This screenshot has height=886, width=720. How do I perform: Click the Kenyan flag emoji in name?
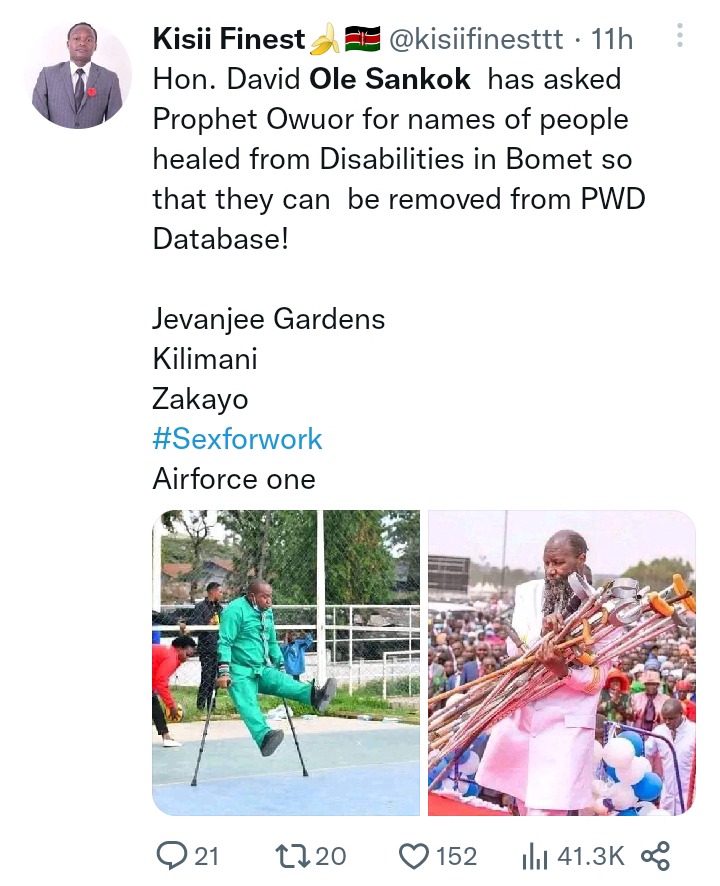pos(362,39)
